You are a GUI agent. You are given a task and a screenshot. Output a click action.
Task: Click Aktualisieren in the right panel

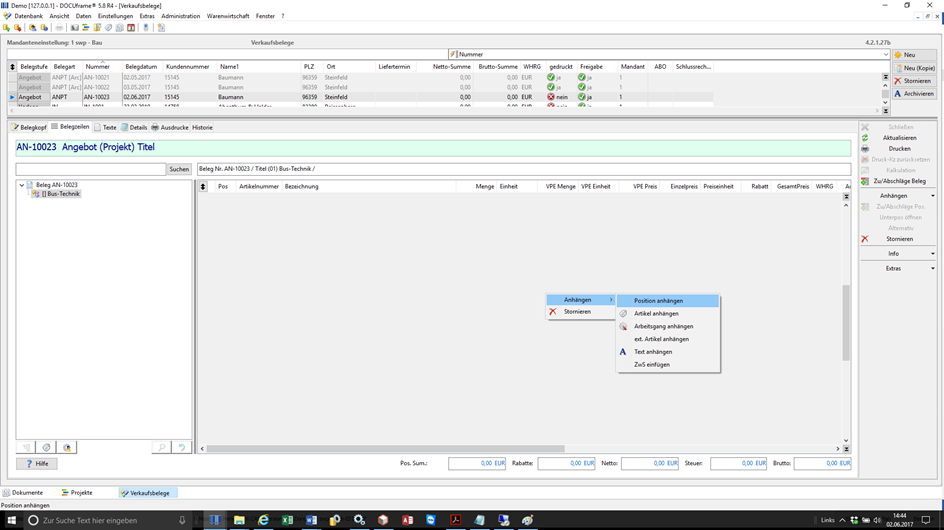point(899,138)
